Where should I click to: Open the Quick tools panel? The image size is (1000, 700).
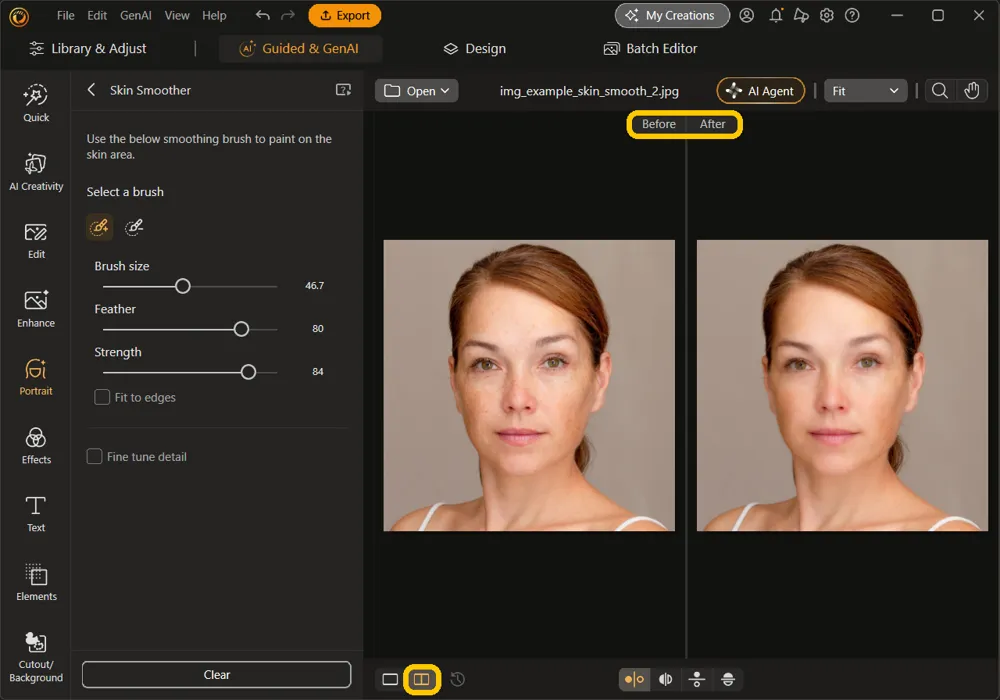[36, 103]
